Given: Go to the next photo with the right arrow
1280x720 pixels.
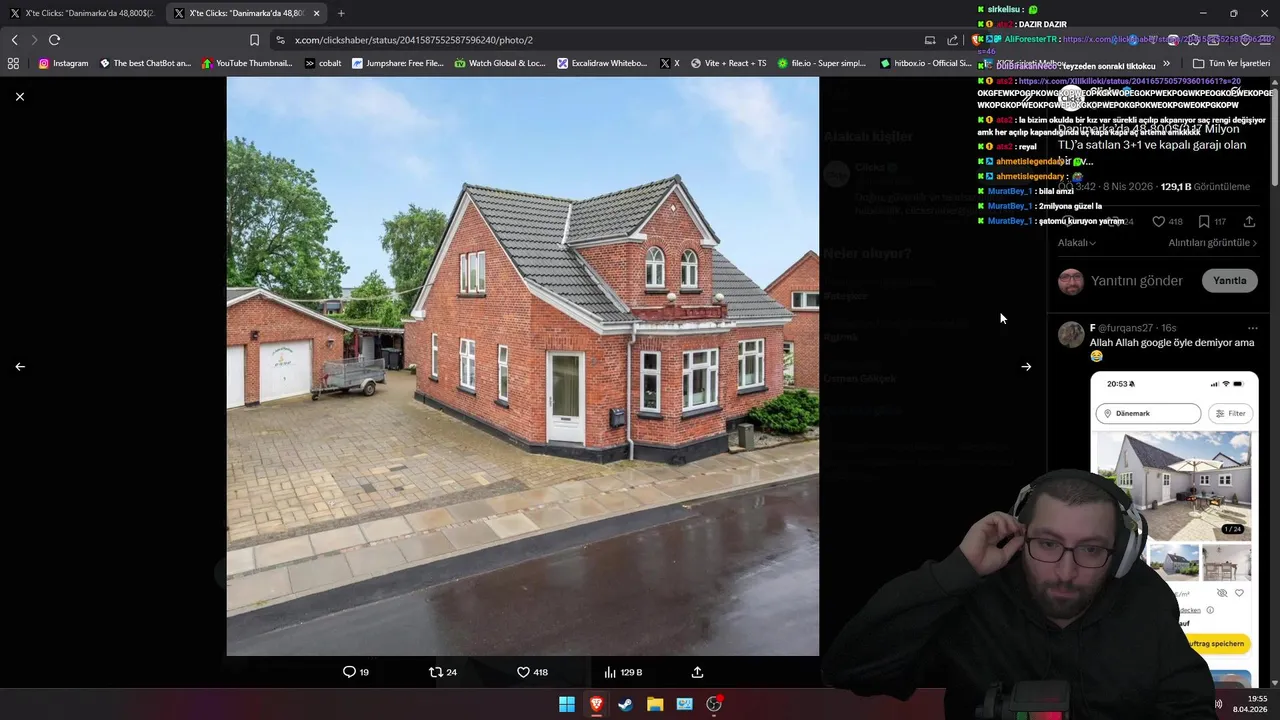Looking at the screenshot, I should pos(1026,366).
